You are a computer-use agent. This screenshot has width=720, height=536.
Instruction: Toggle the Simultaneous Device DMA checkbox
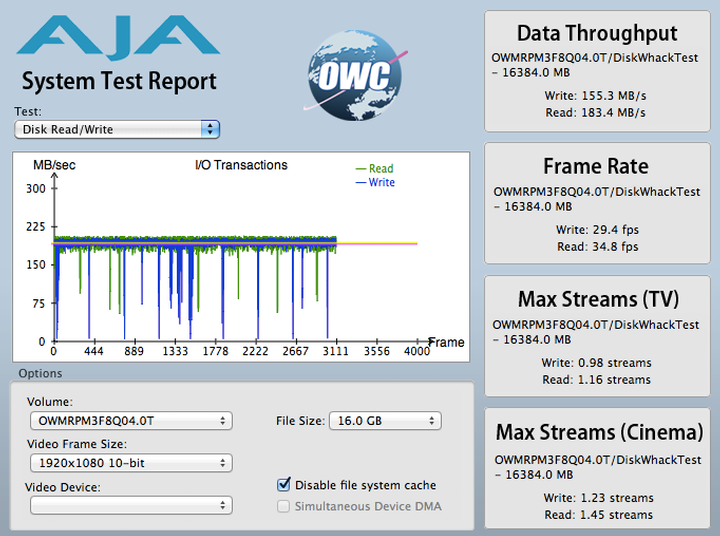pyautogui.click(x=284, y=506)
